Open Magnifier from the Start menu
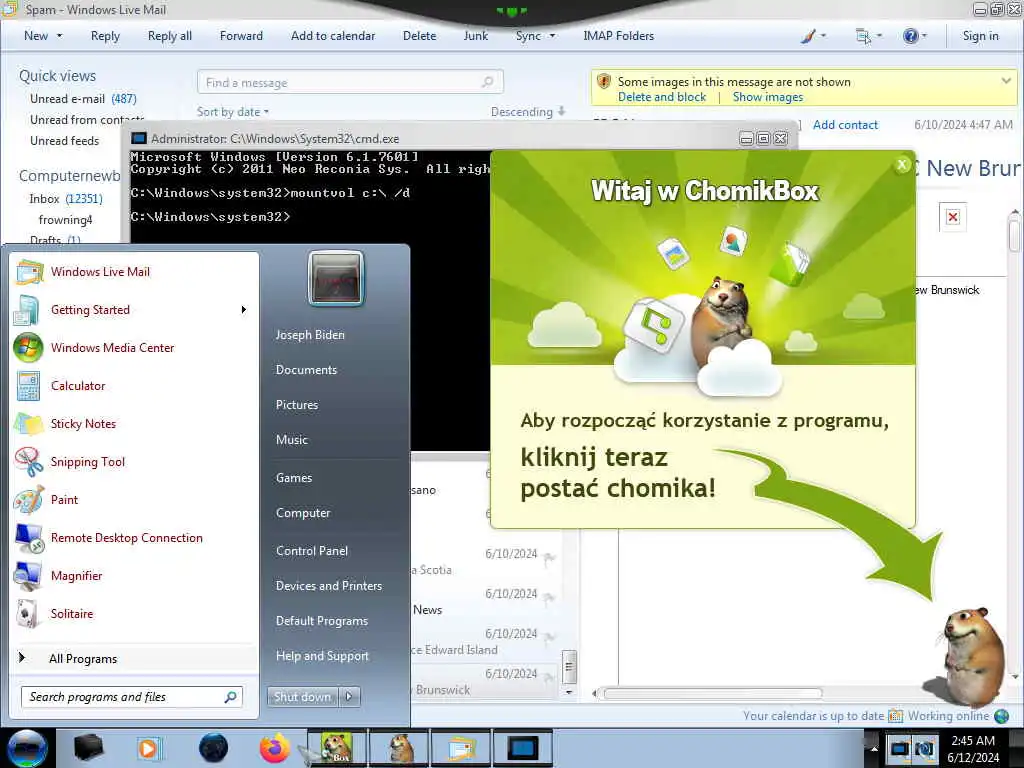This screenshot has height=768, width=1024. coord(76,575)
